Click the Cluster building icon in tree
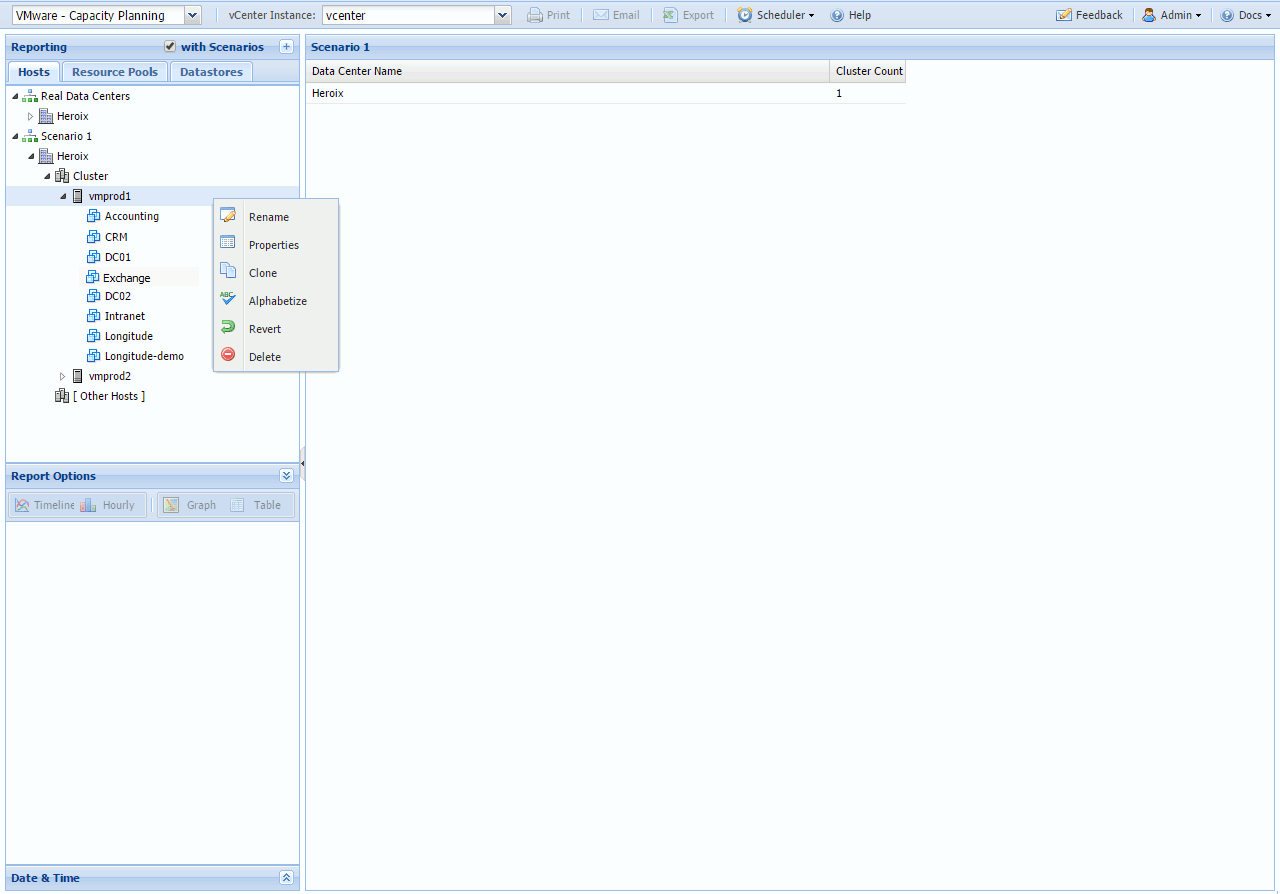 click(x=62, y=176)
